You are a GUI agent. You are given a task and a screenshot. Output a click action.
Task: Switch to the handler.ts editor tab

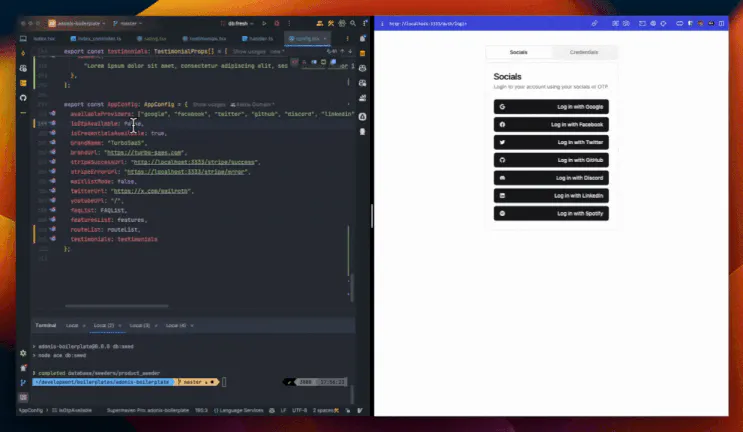pyautogui.click(x=257, y=38)
